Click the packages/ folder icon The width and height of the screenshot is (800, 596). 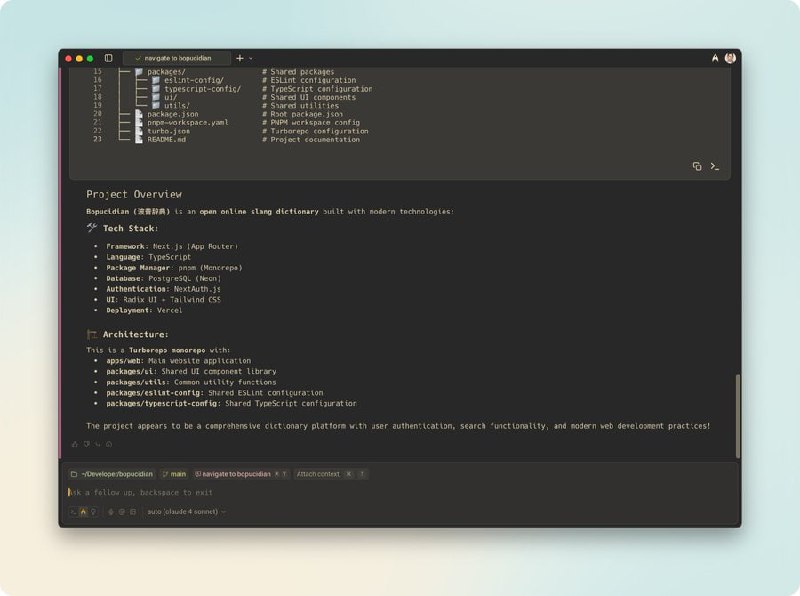(x=139, y=72)
